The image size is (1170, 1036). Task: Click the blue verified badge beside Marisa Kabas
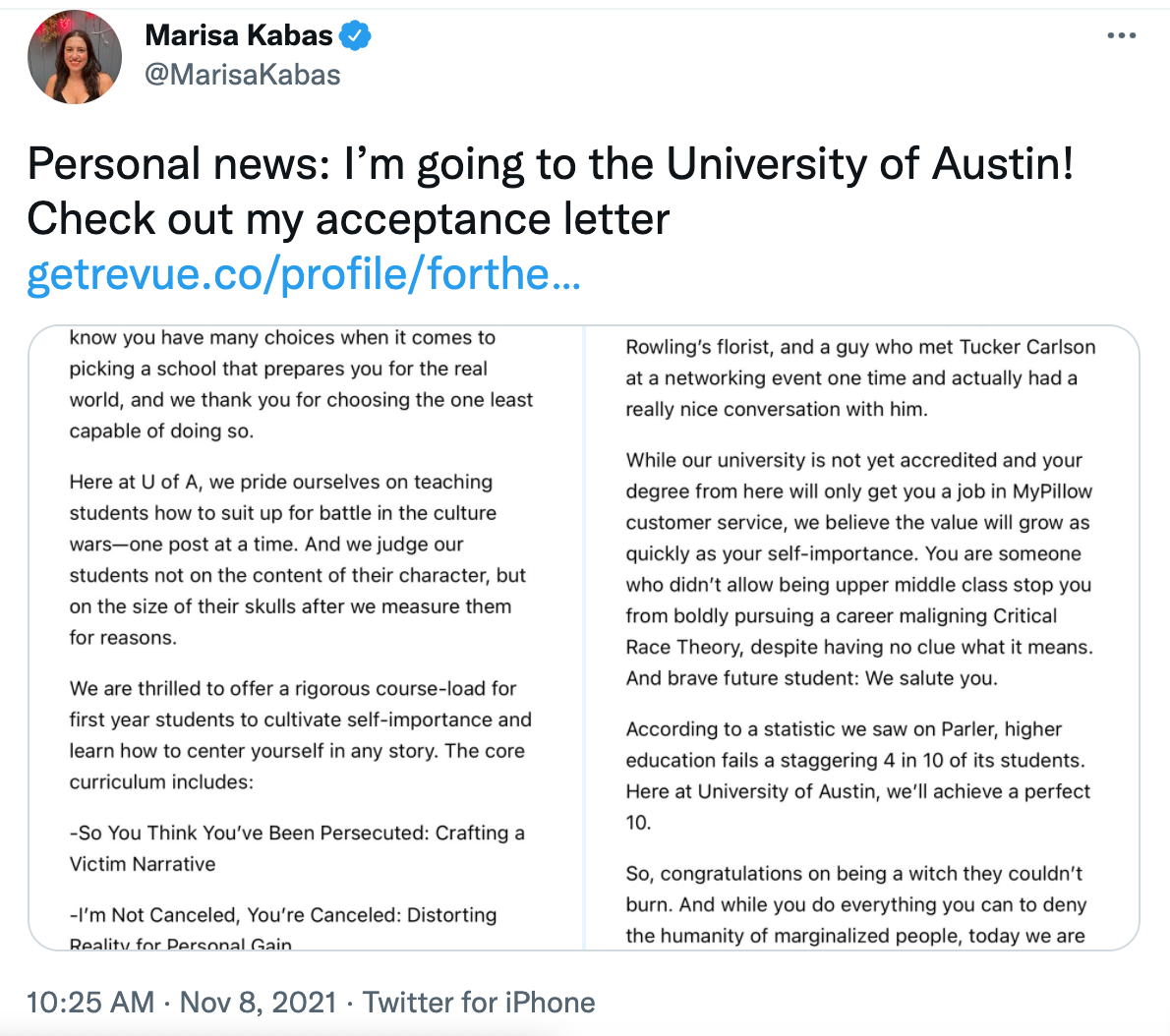coord(355,34)
